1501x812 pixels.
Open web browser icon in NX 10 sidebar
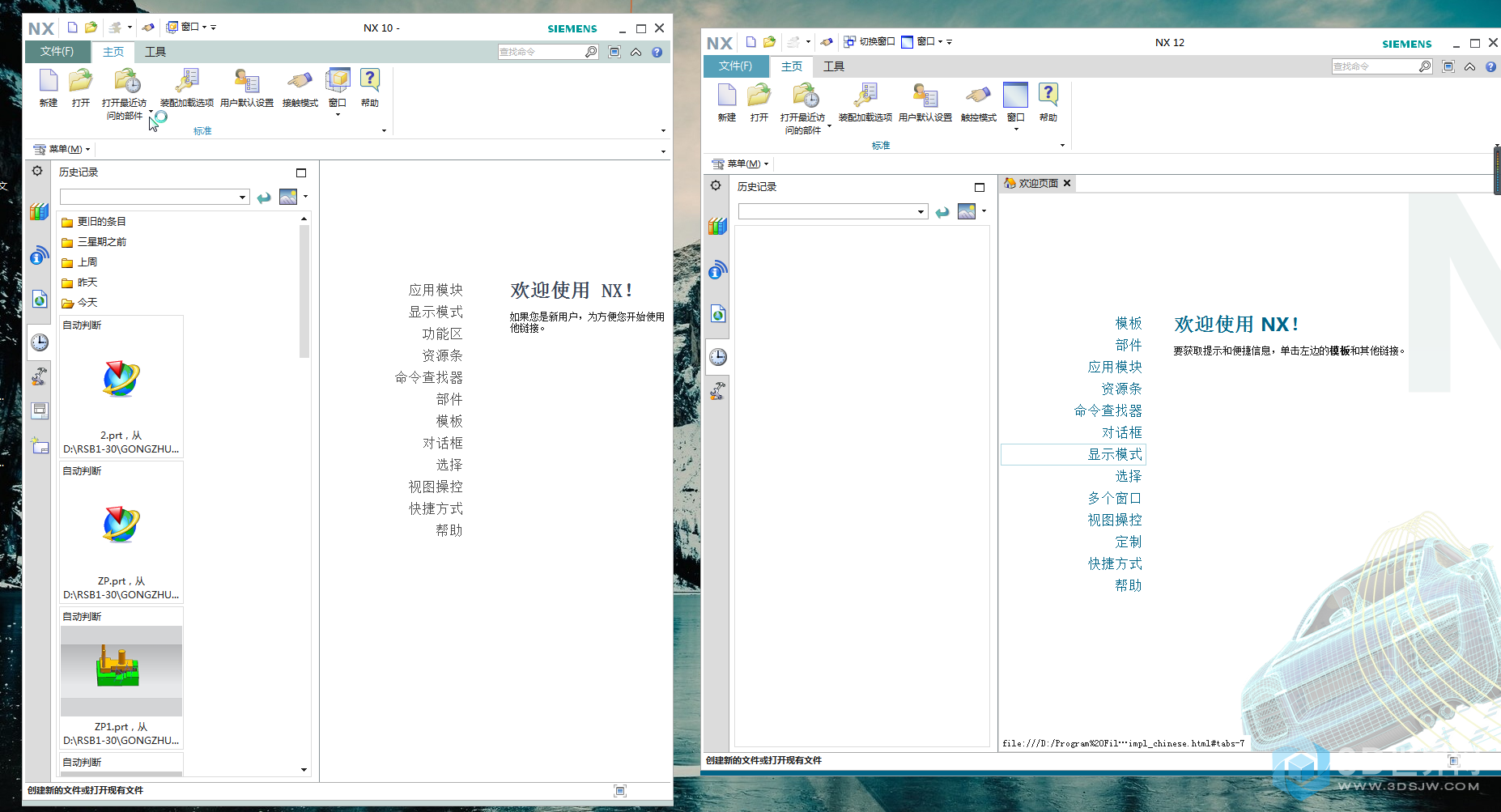point(39,299)
